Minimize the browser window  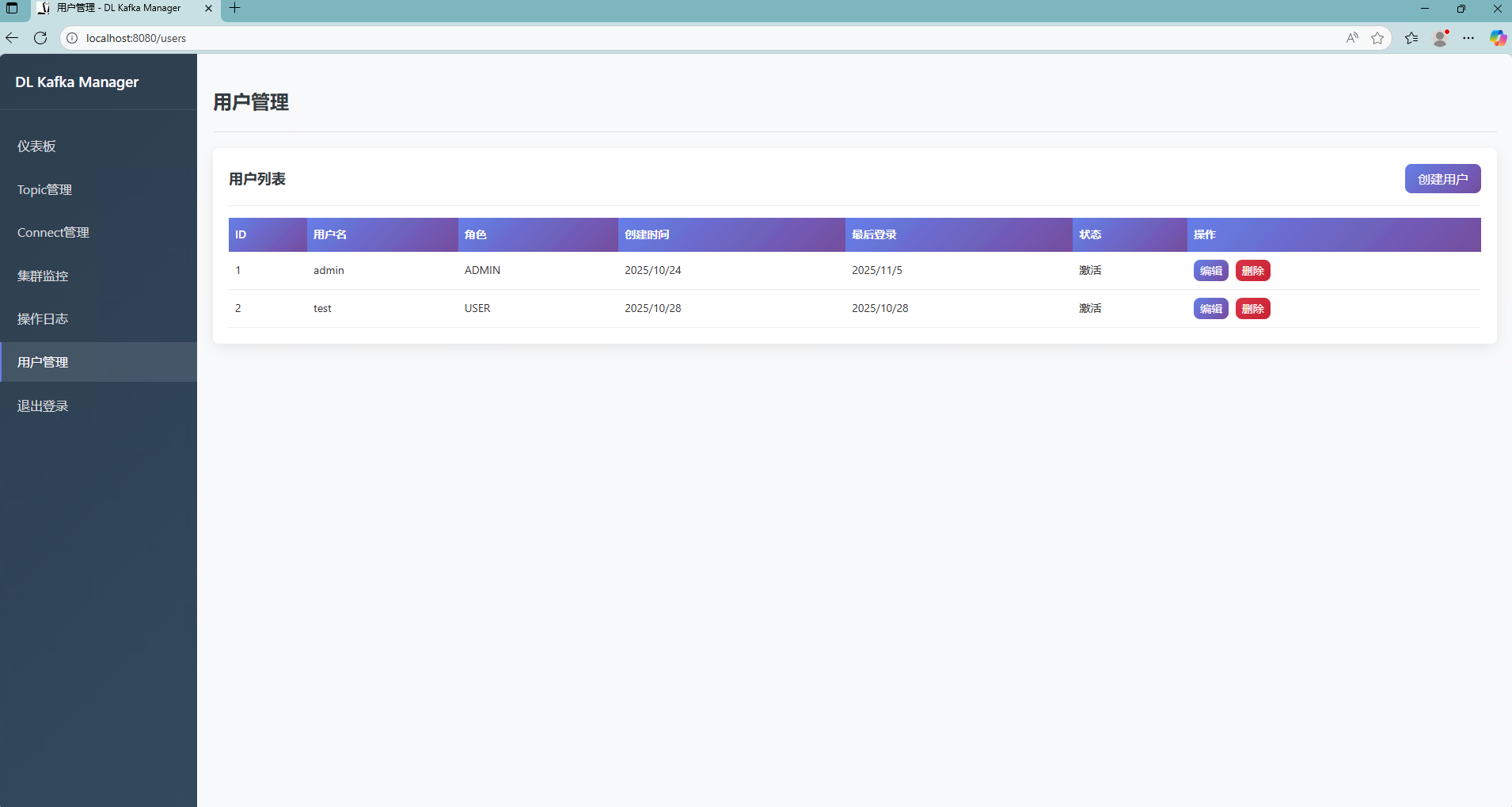[1425, 8]
